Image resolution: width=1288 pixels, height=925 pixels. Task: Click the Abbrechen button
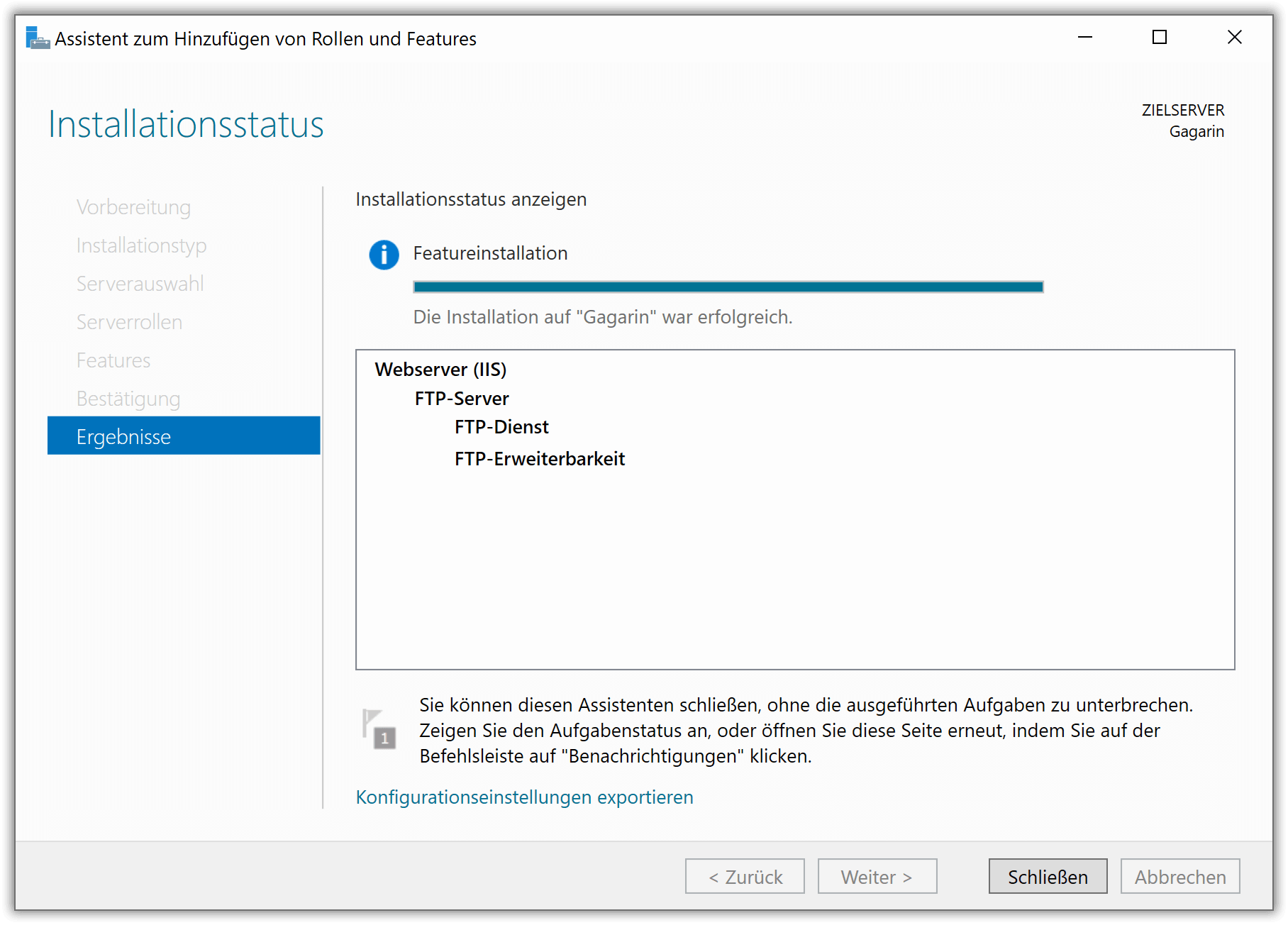pyautogui.click(x=1180, y=877)
